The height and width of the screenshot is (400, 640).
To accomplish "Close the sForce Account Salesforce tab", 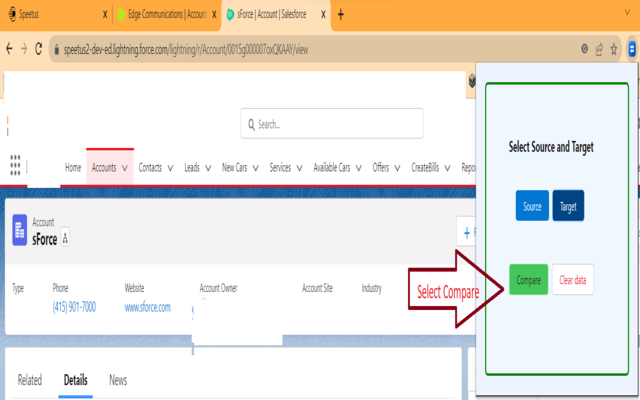I will click(x=323, y=15).
